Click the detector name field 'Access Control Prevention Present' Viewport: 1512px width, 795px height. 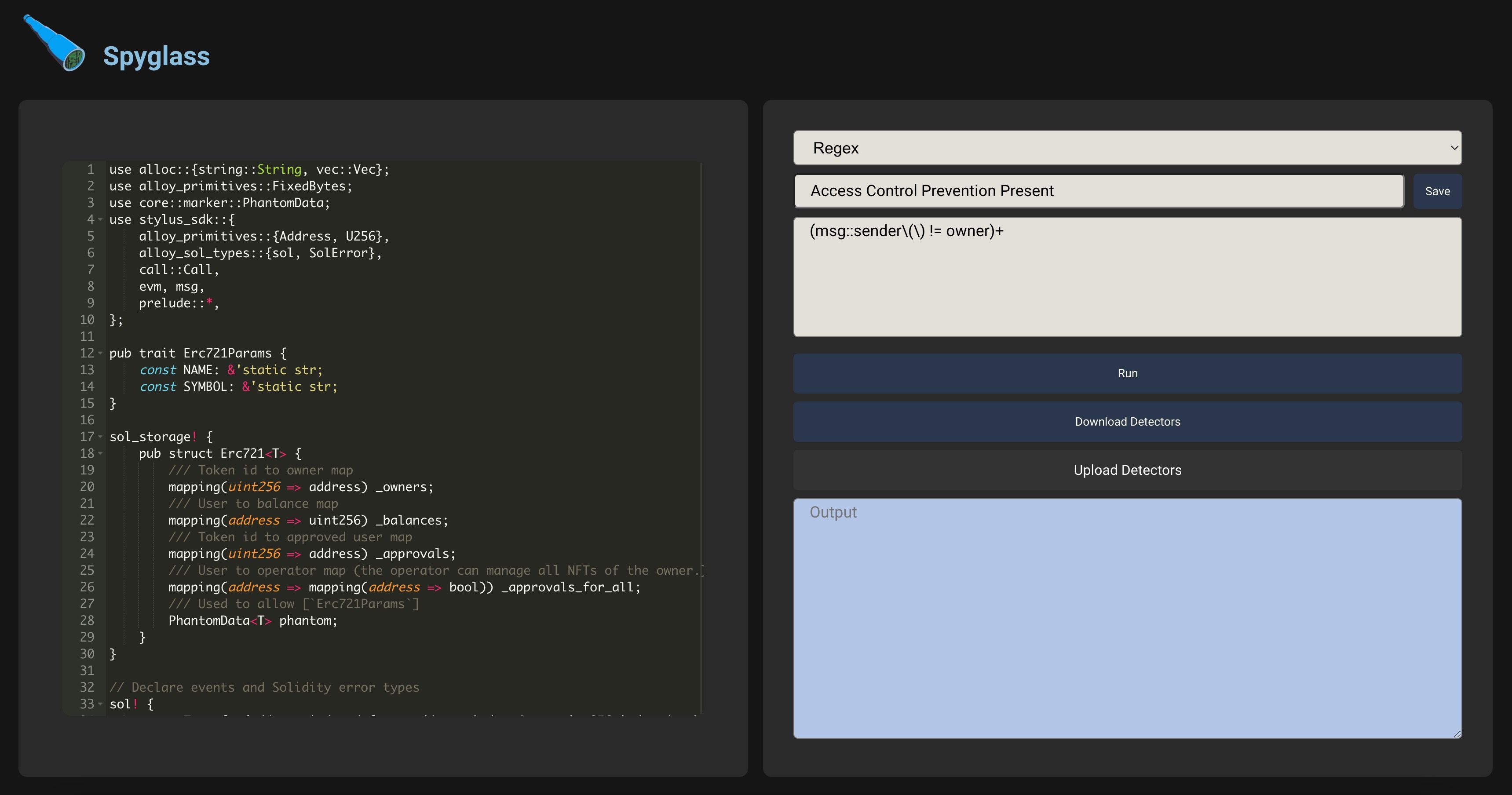pos(1099,191)
